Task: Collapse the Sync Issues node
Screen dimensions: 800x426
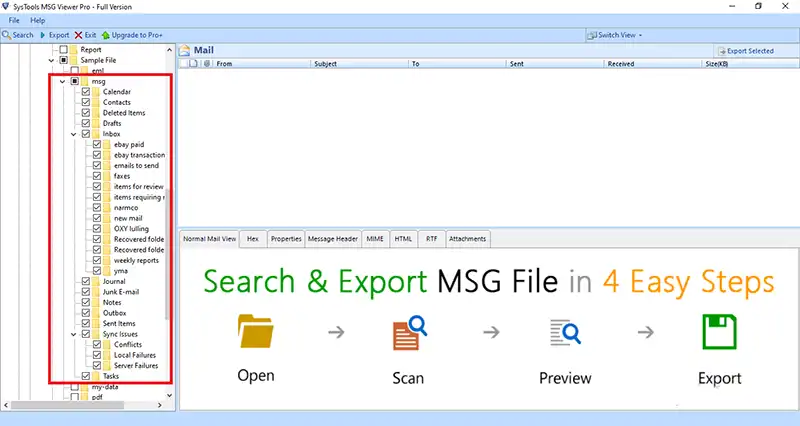Action: (x=74, y=334)
